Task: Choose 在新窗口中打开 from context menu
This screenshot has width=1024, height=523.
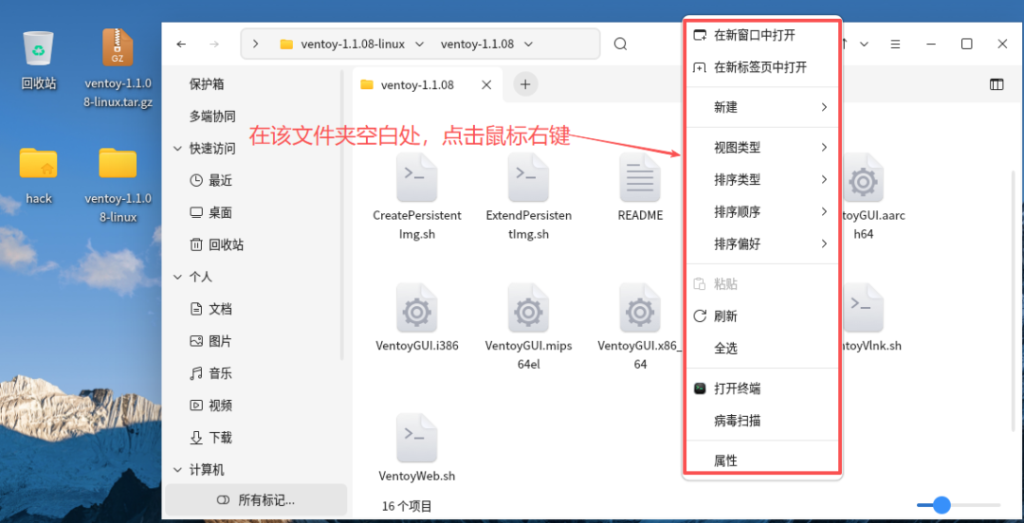Action: tap(761, 35)
